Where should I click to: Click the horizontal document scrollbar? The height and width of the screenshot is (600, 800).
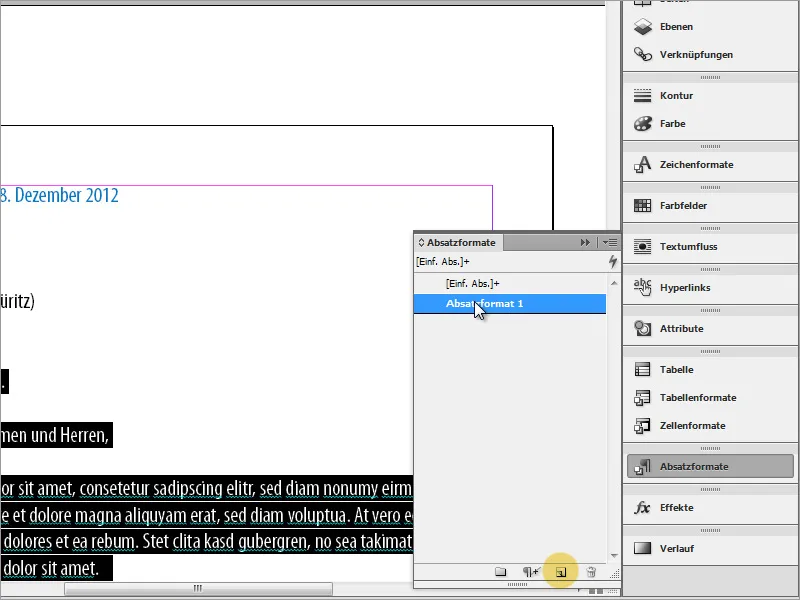[x=200, y=589]
